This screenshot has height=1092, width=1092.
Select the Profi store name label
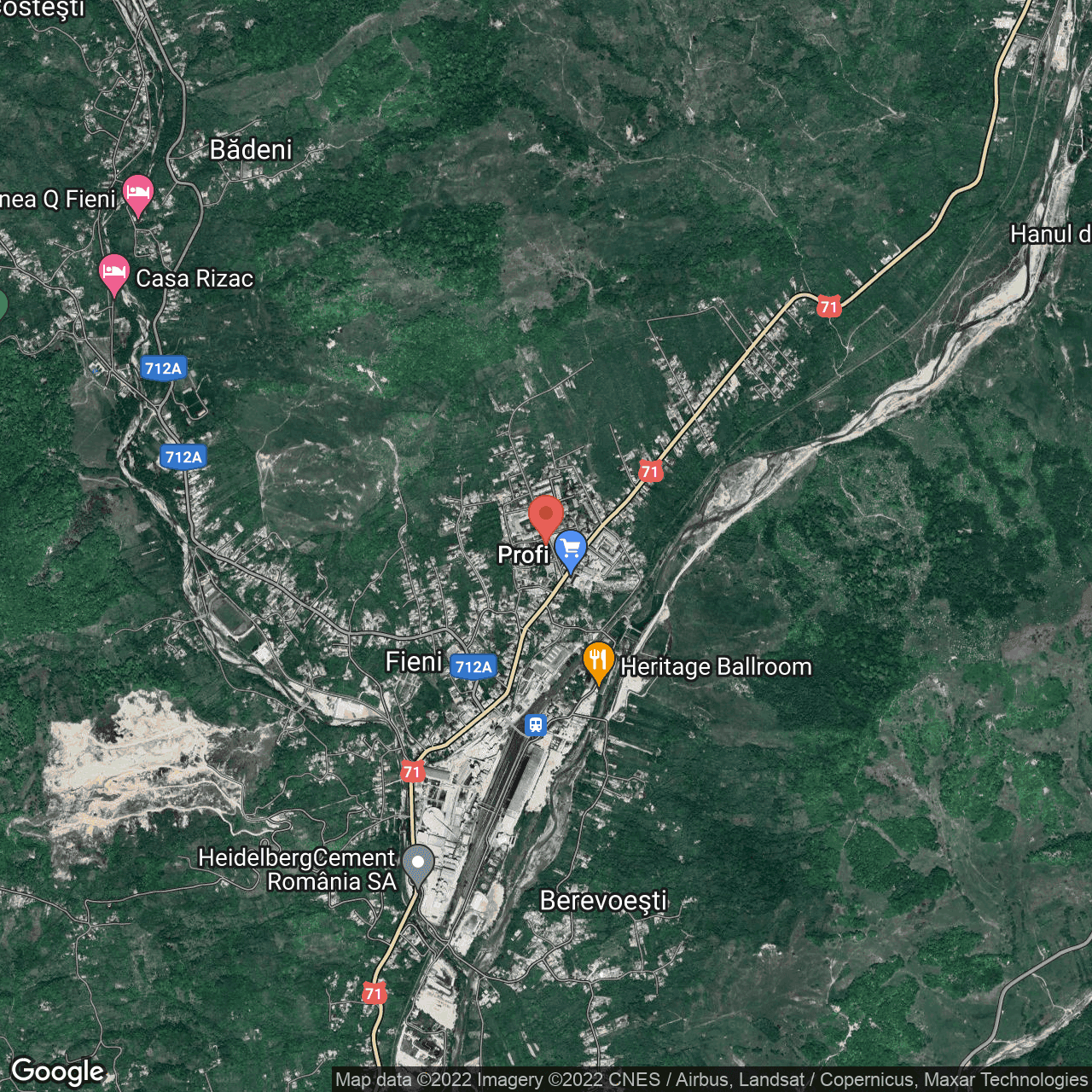(x=522, y=555)
